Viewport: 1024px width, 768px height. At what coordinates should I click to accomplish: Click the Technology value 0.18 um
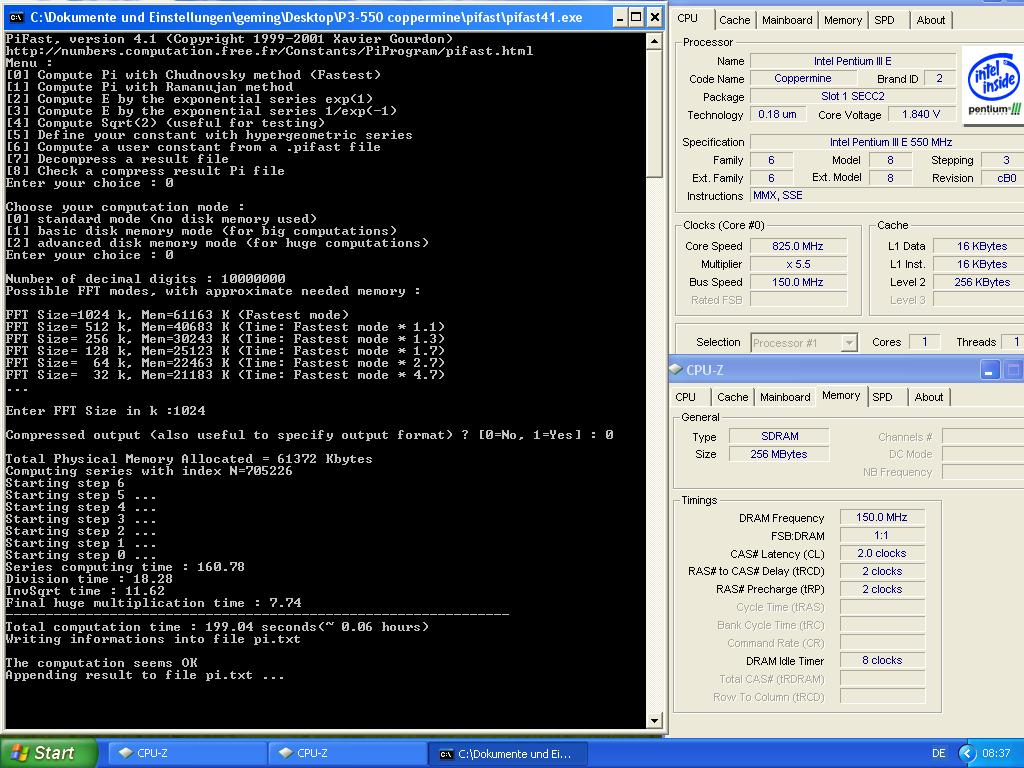[777, 114]
